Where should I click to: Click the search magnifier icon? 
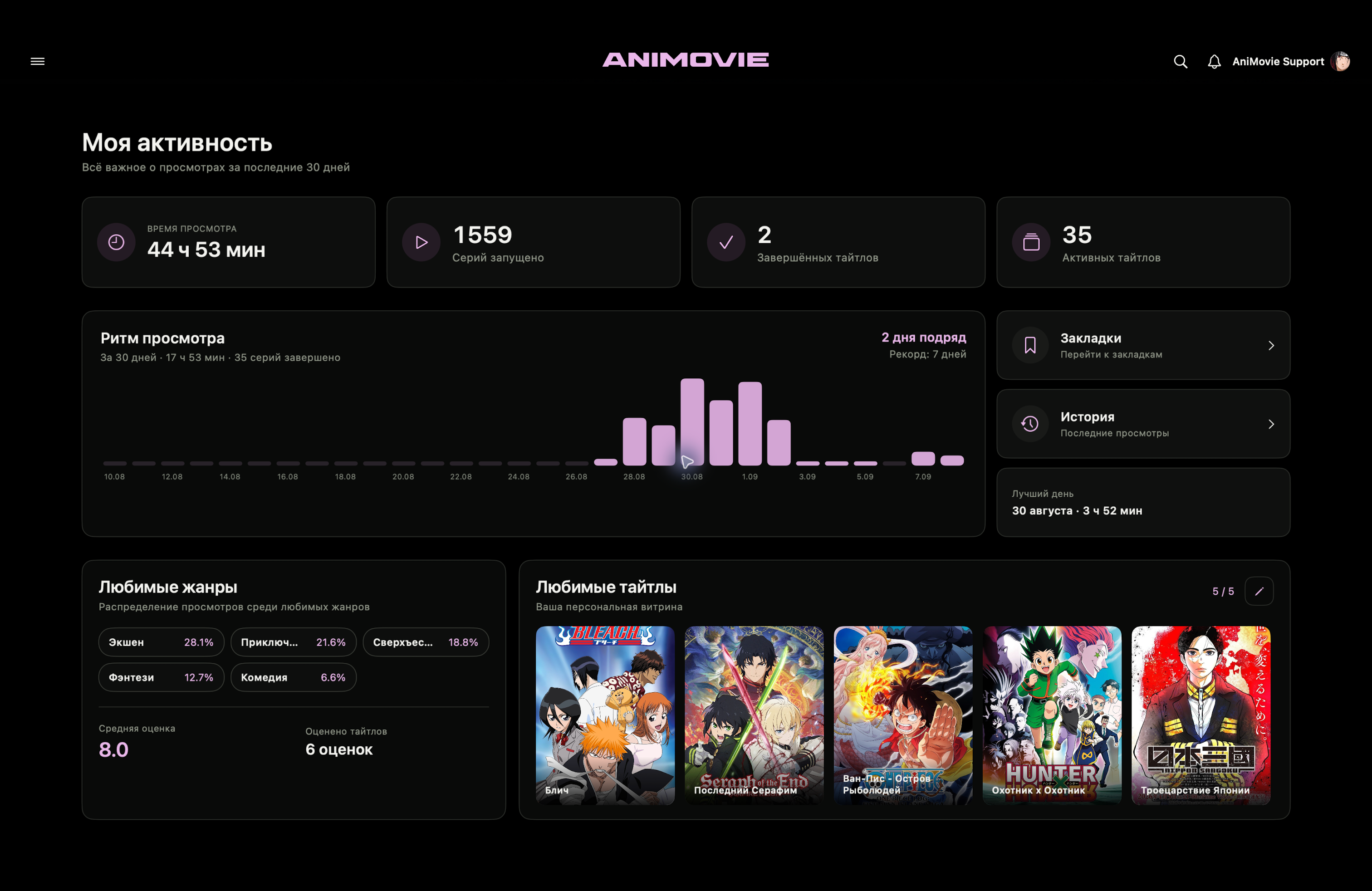click(1180, 62)
